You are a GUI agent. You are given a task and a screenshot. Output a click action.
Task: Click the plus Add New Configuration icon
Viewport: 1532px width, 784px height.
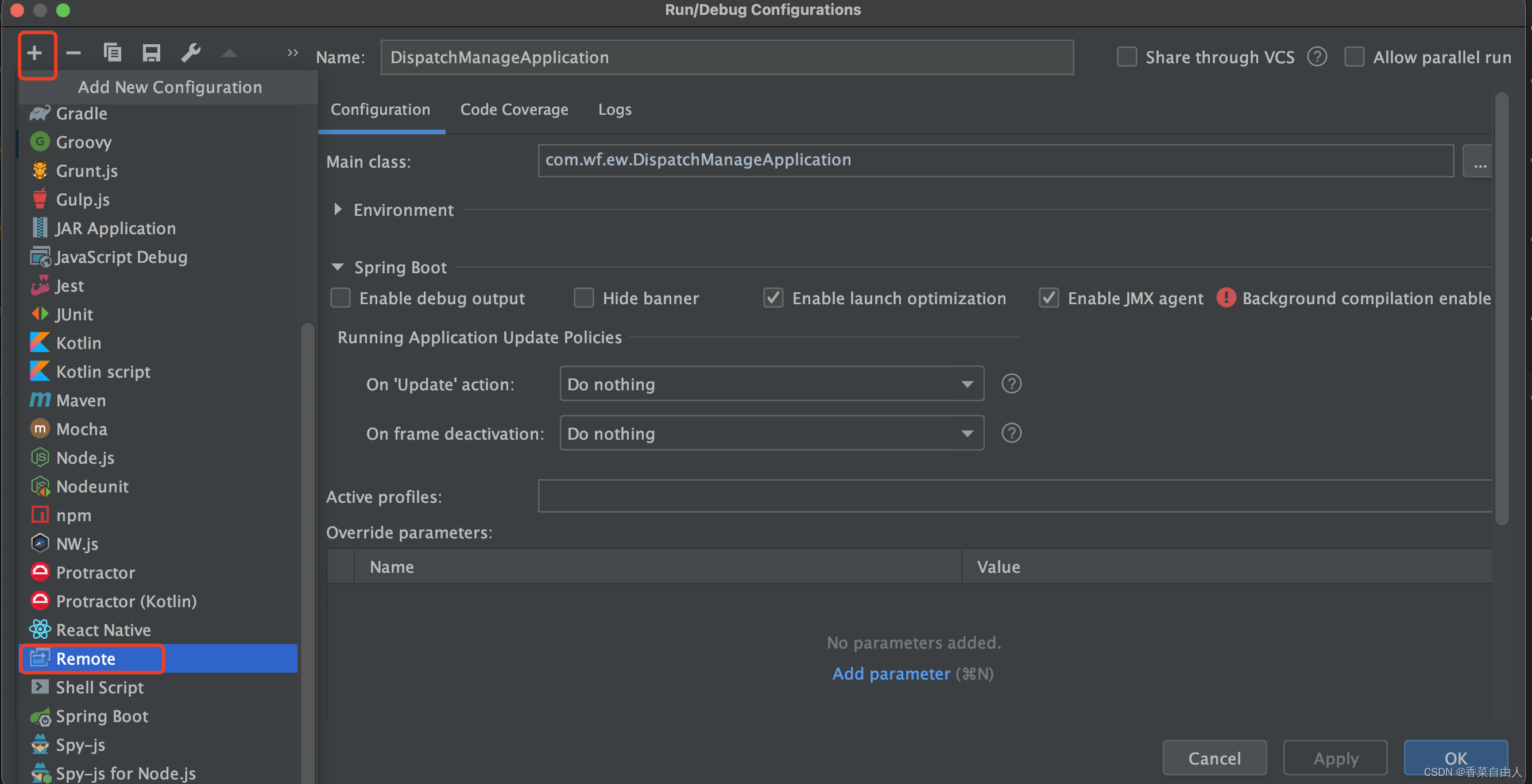[x=34, y=53]
